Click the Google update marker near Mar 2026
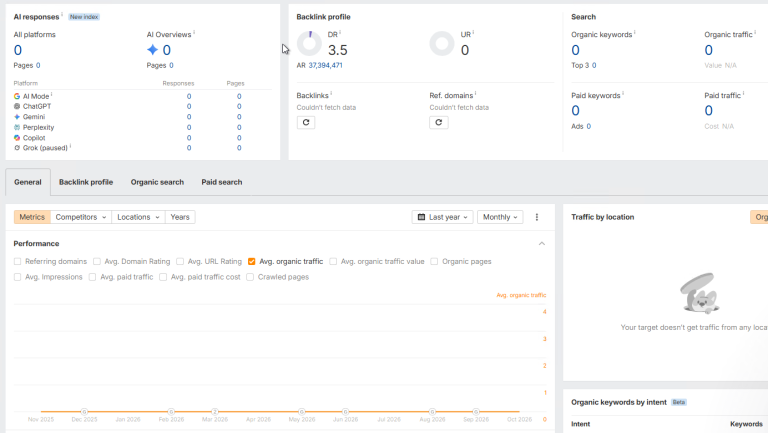 tap(215, 411)
